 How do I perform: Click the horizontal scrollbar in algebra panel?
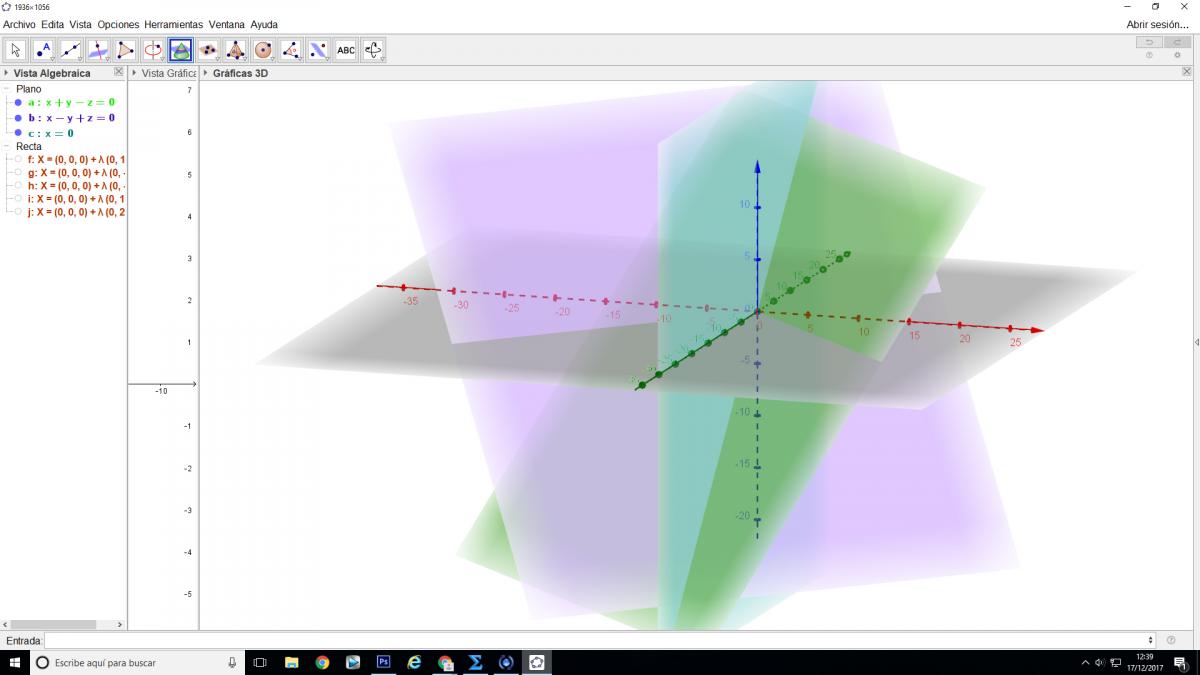pos(55,624)
